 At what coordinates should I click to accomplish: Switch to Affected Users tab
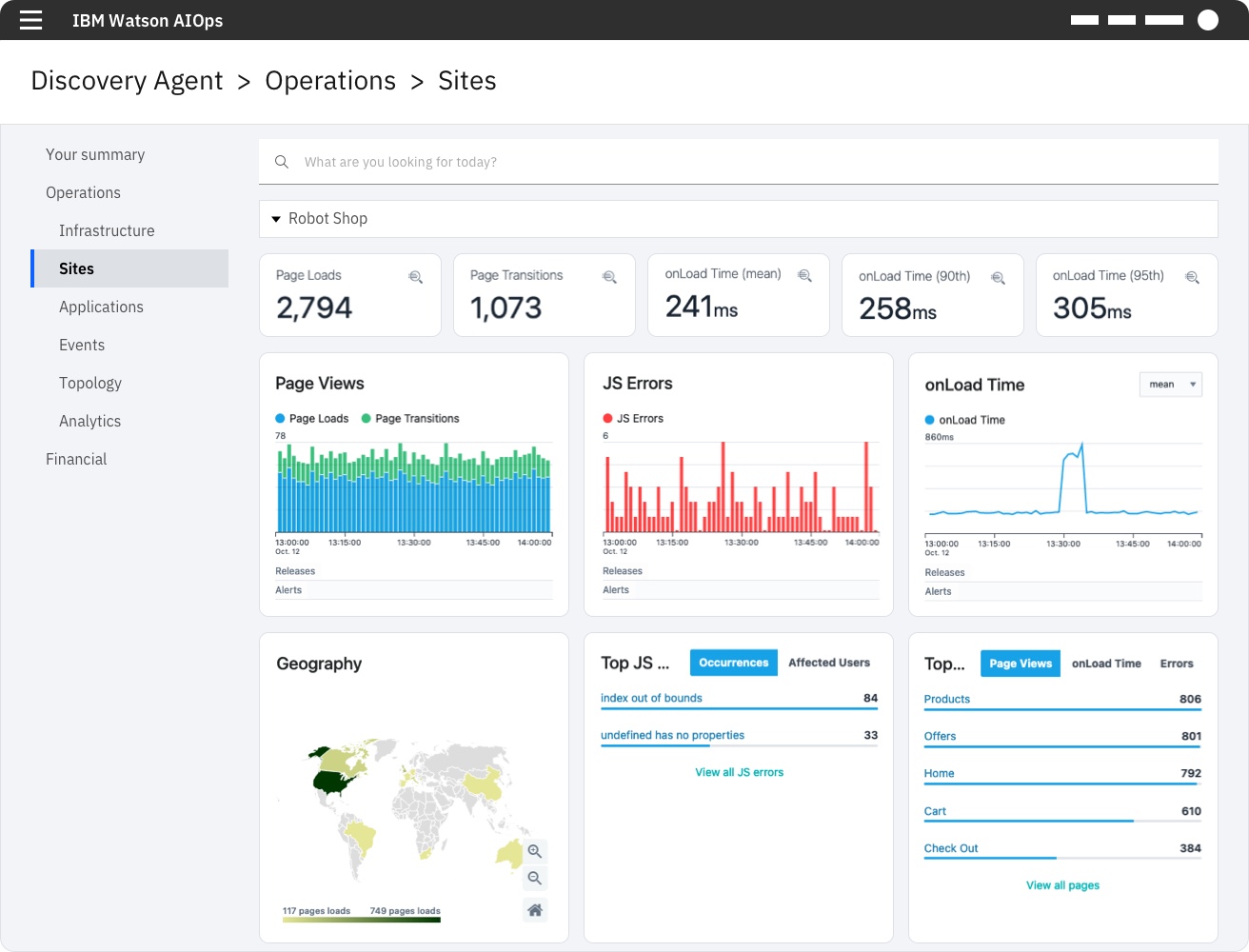click(x=828, y=663)
